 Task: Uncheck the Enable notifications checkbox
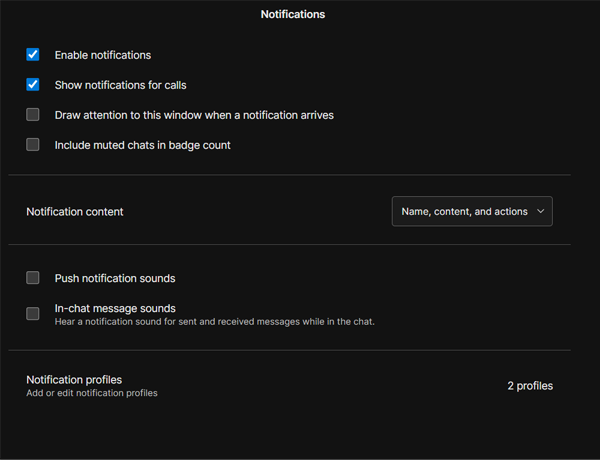point(33,55)
